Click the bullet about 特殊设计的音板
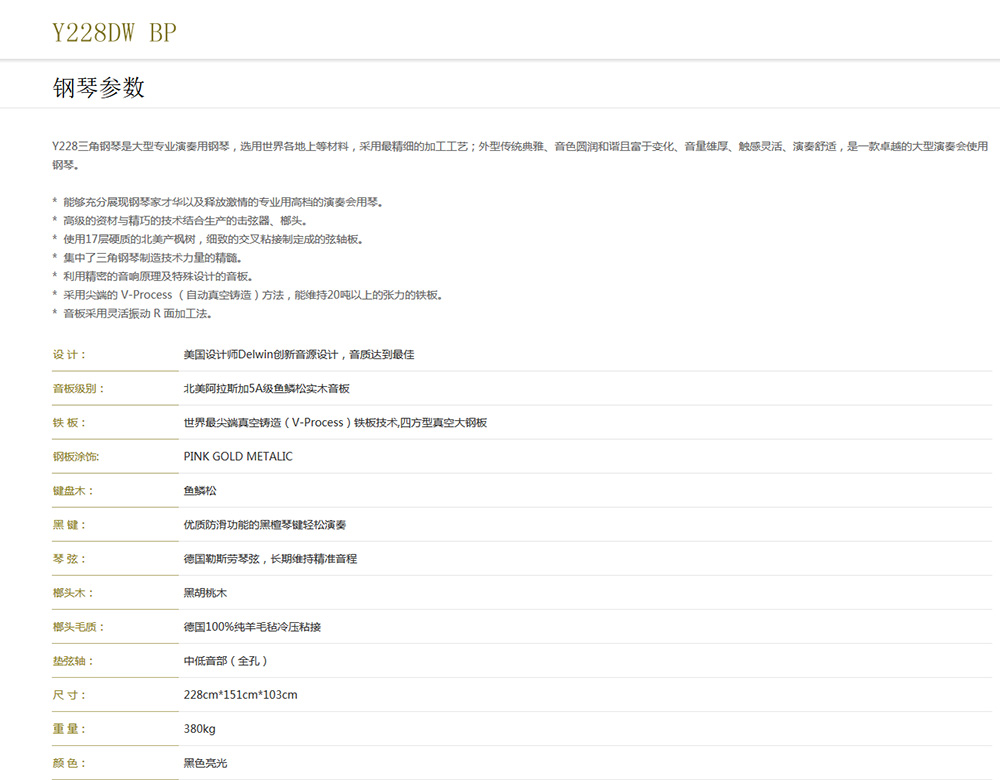The height and width of the screenshot is (780, 1000). [x=152, y=276]
